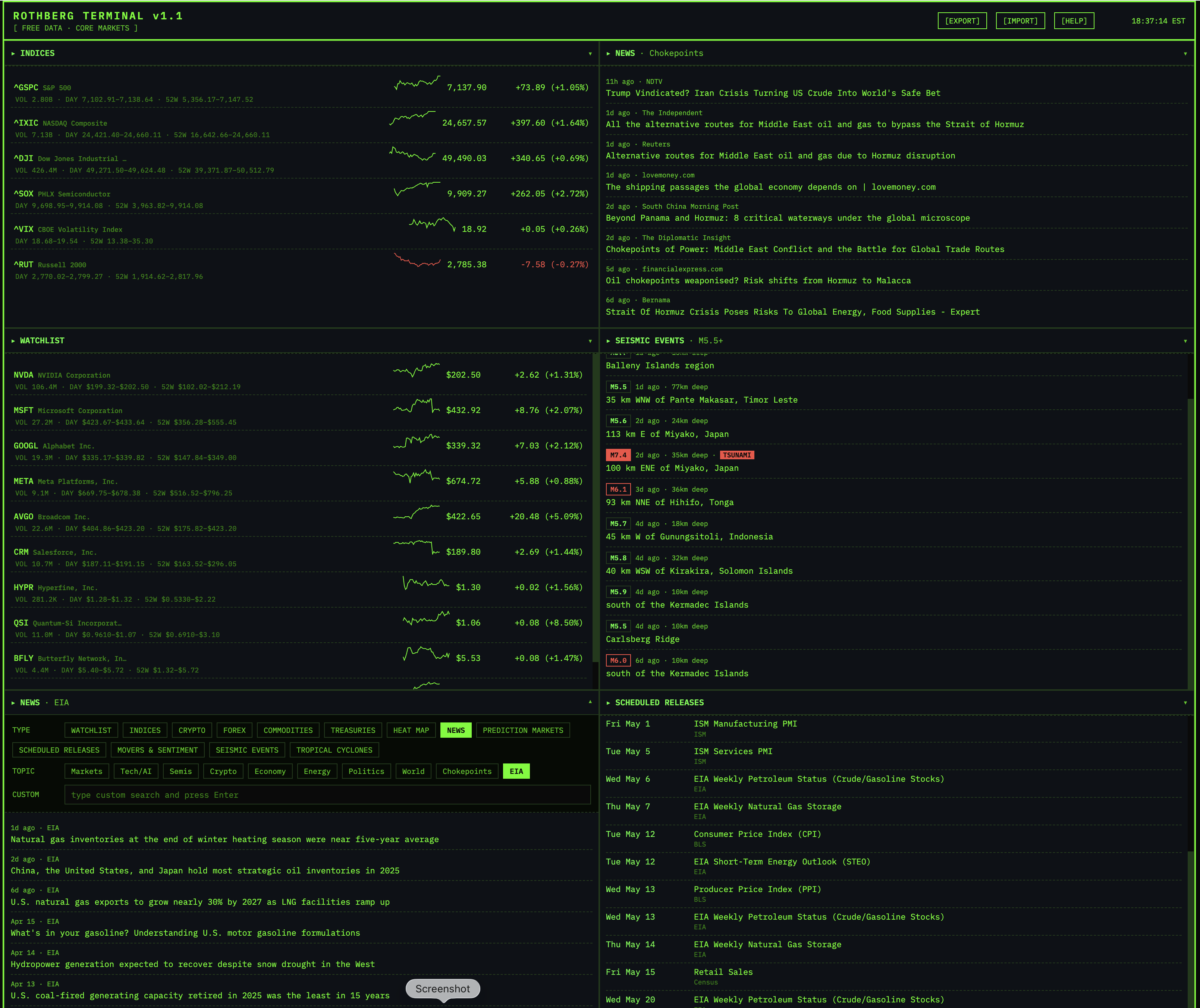Image resolution: width=1200 pixels, height=1008 pixels.
Task: Switch topic to Energy
Action: coord(317,771)
